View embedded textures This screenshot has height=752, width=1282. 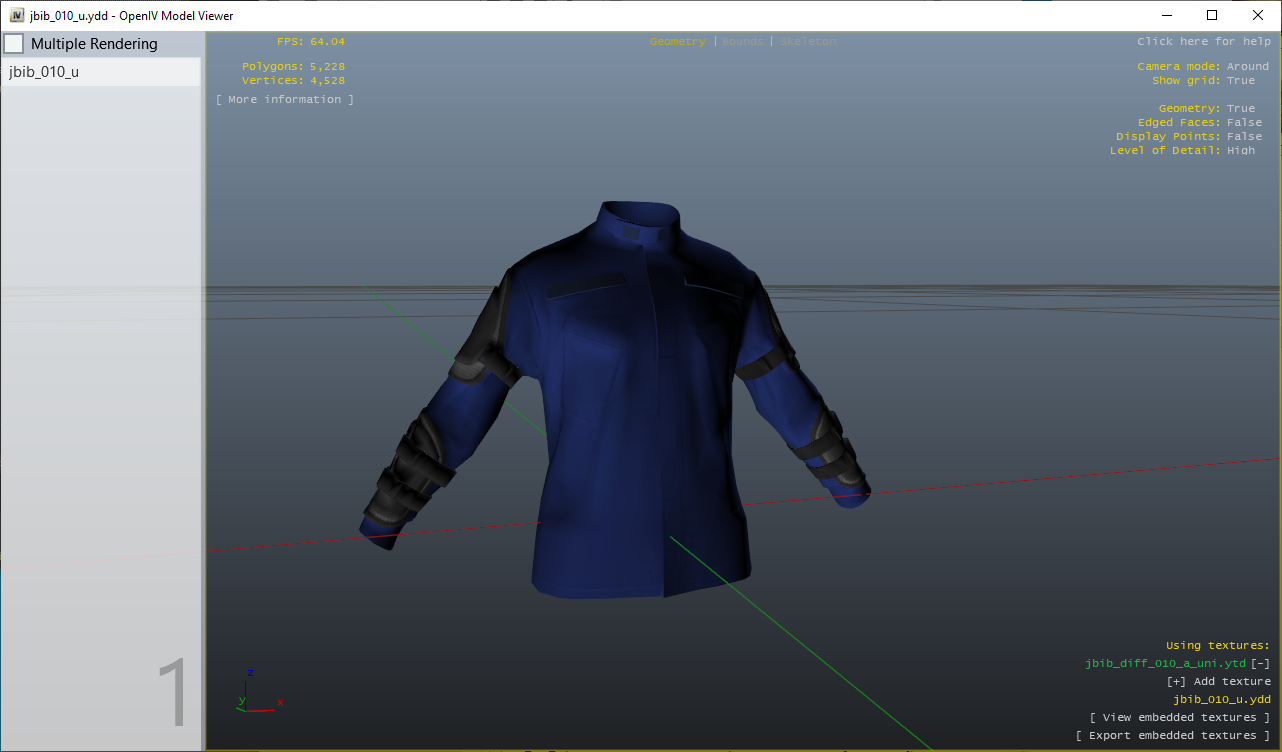1180,717
